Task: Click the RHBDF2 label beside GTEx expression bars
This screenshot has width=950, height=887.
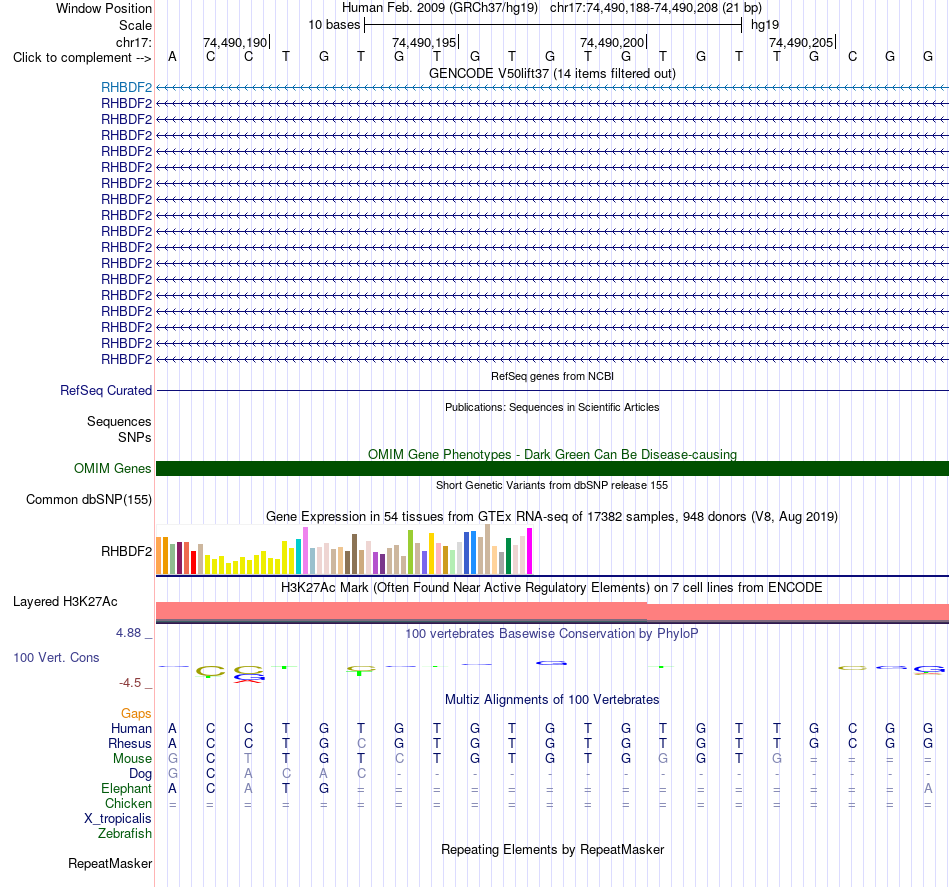Action: [126, 551]
